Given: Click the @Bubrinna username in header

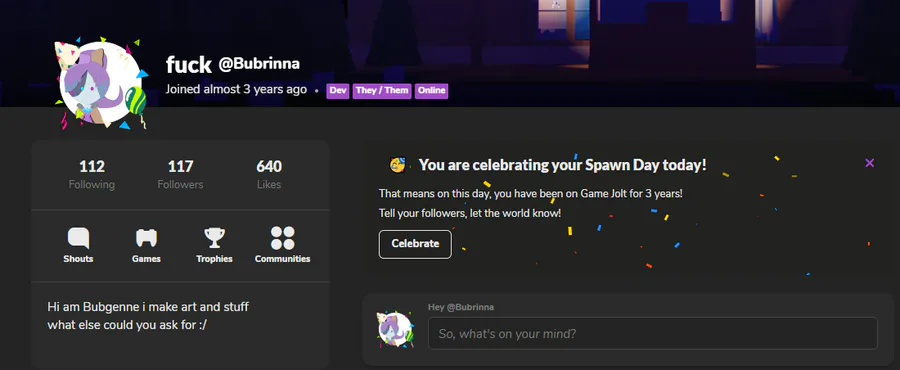Looking at the screenshot, I should (x=259, y=64).
